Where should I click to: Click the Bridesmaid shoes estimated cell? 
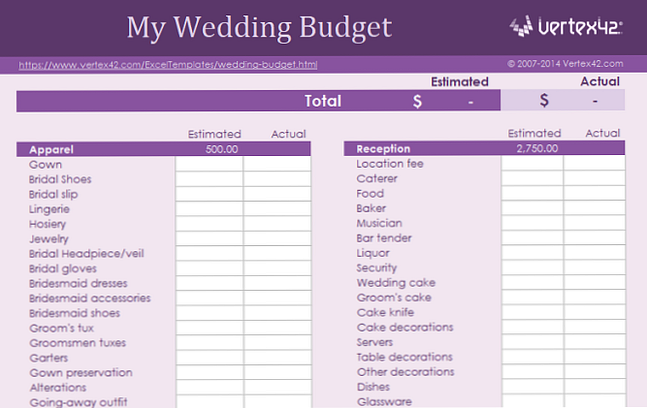(209, 313)
